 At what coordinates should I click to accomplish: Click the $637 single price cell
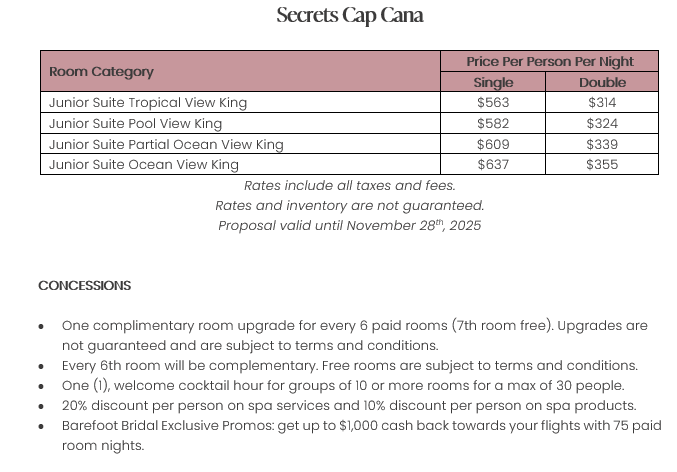[493, 164]
